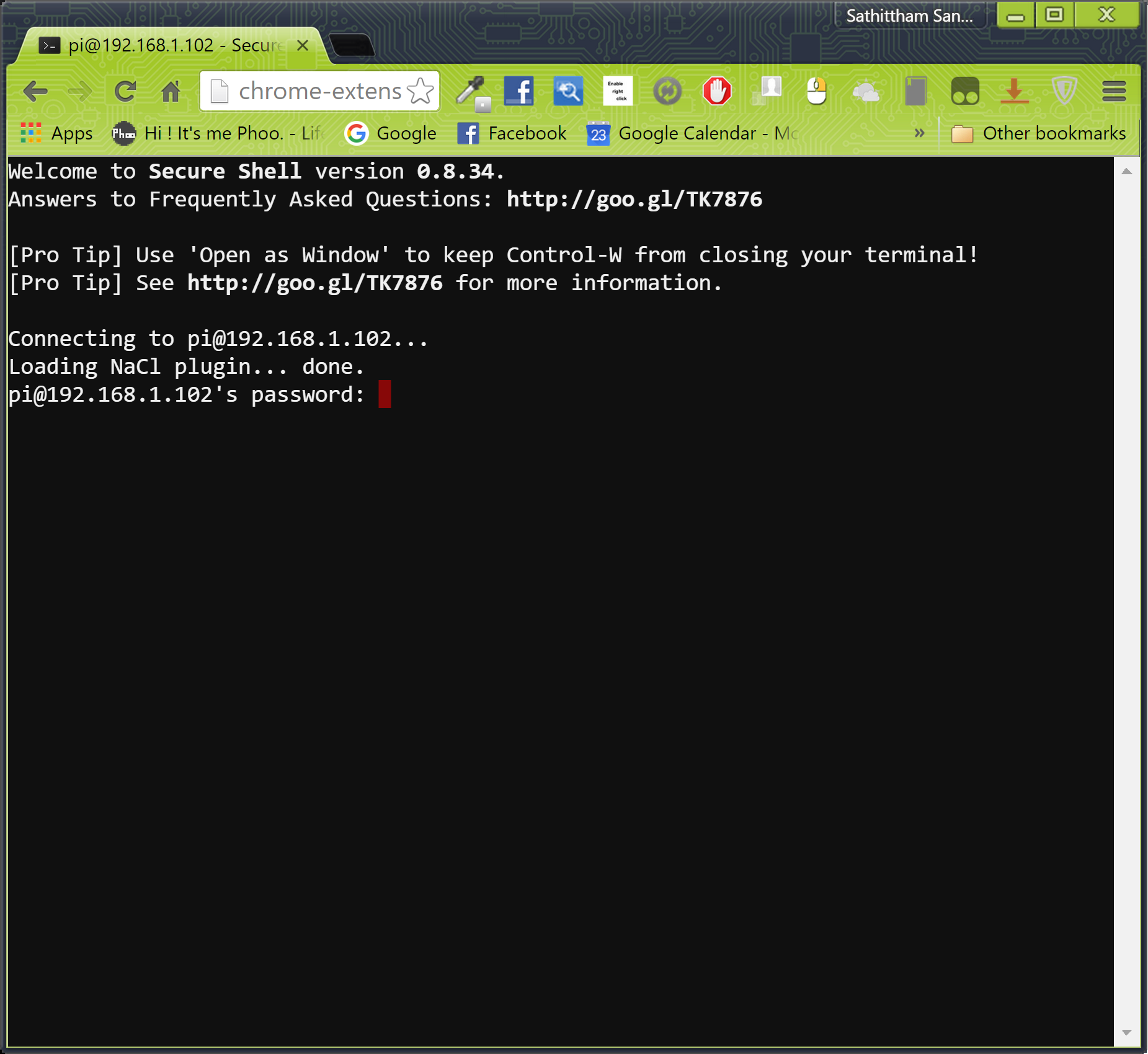Image resolution: width=1148 pixels, height=1054 pixels.
Task: Click the Google bookmark link
Action: [x=391, y=133]
